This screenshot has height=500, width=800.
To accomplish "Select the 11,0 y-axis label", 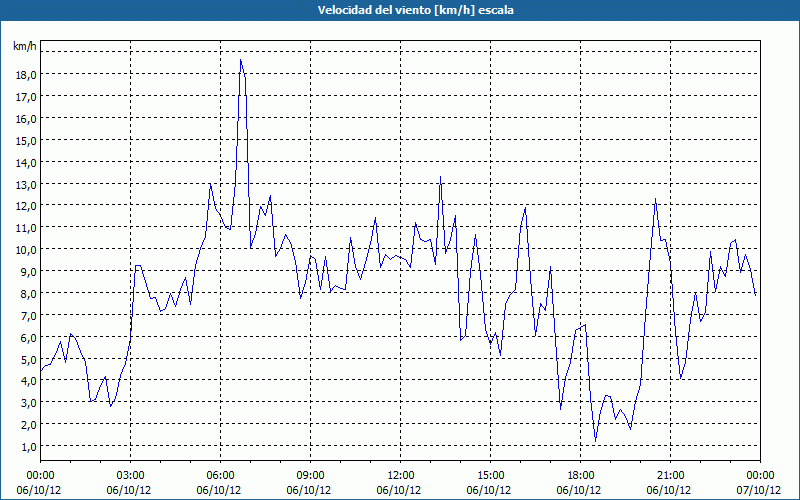I will [x=26, y=228].
